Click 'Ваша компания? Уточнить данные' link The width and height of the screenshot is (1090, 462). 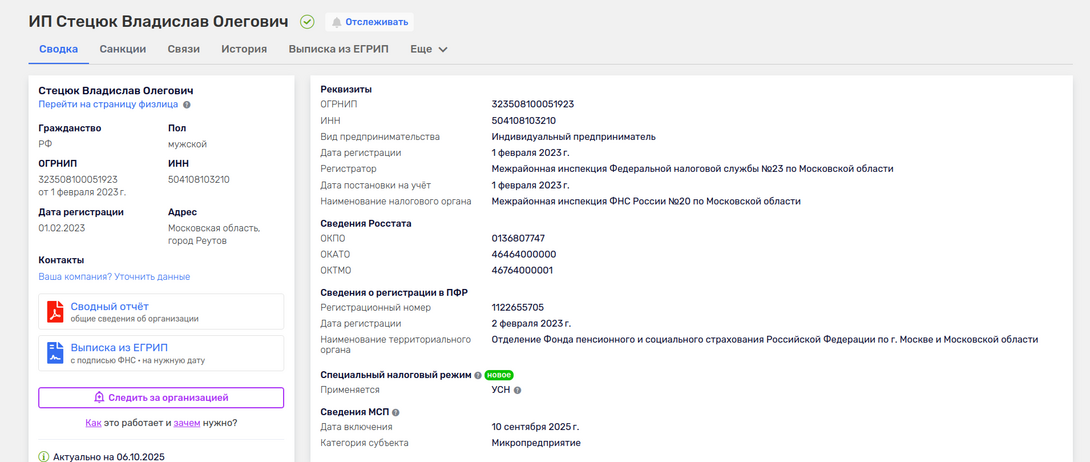click(114, 276)
